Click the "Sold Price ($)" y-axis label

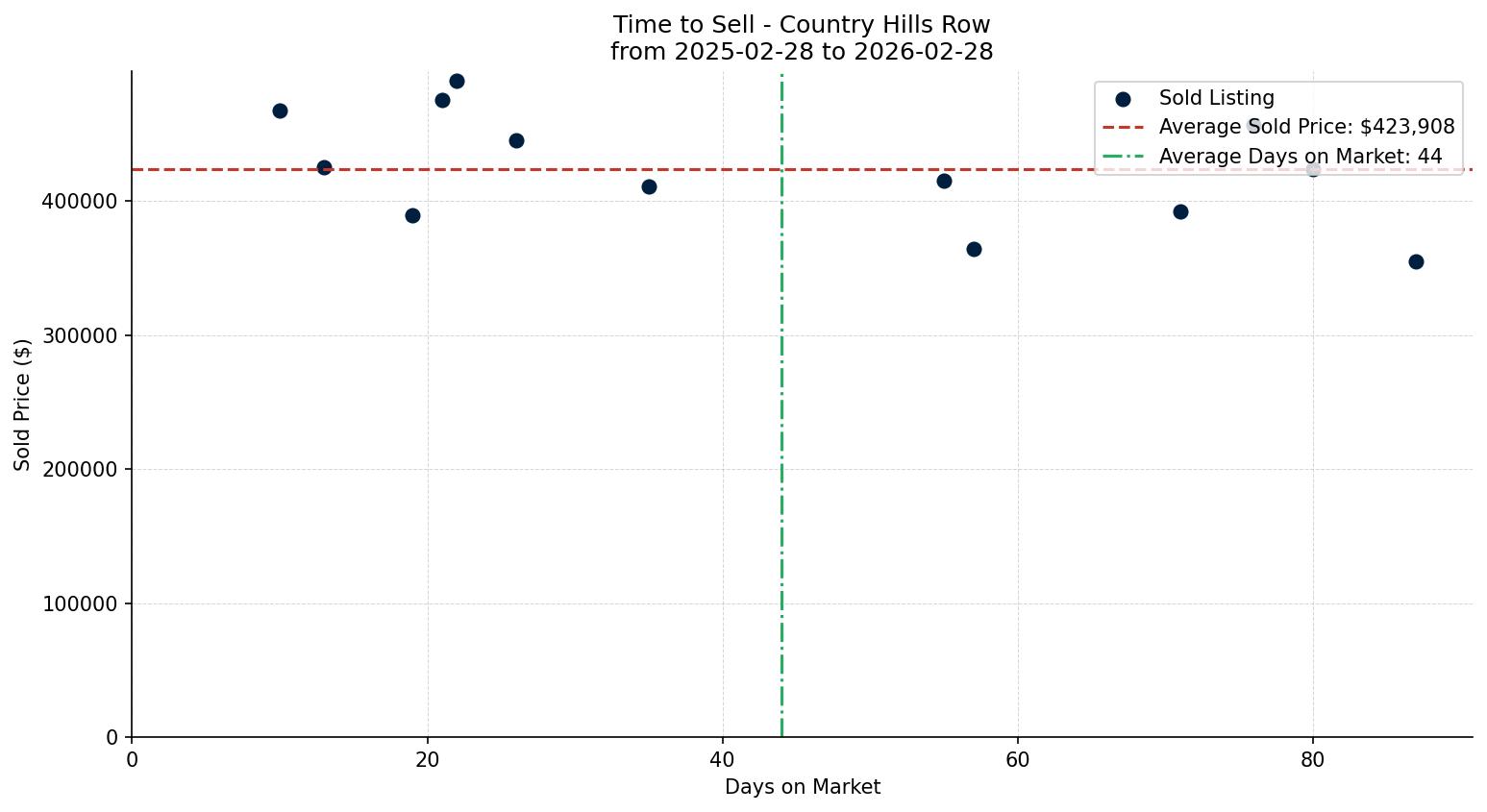click(x=22, y=405)
